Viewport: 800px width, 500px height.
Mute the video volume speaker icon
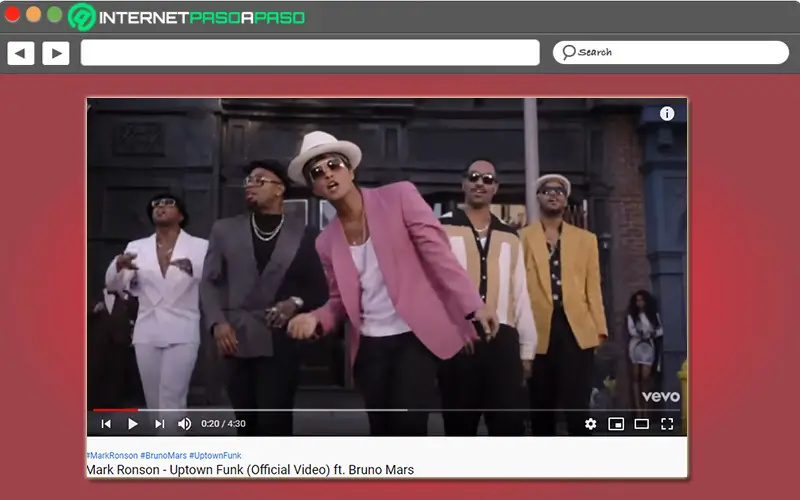click(185, 423)
